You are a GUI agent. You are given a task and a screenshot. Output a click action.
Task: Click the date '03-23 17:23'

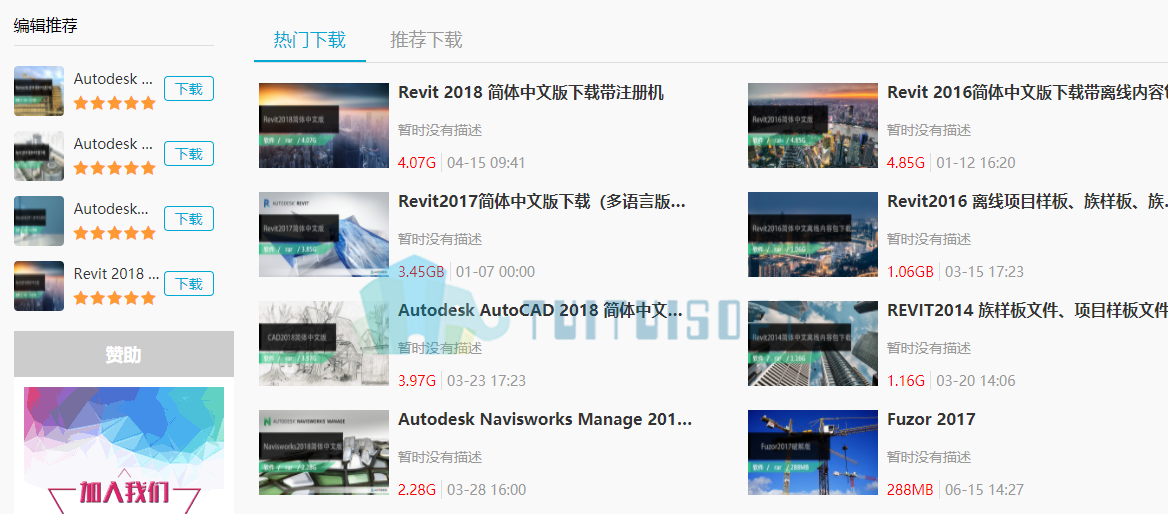pos(486,381)
